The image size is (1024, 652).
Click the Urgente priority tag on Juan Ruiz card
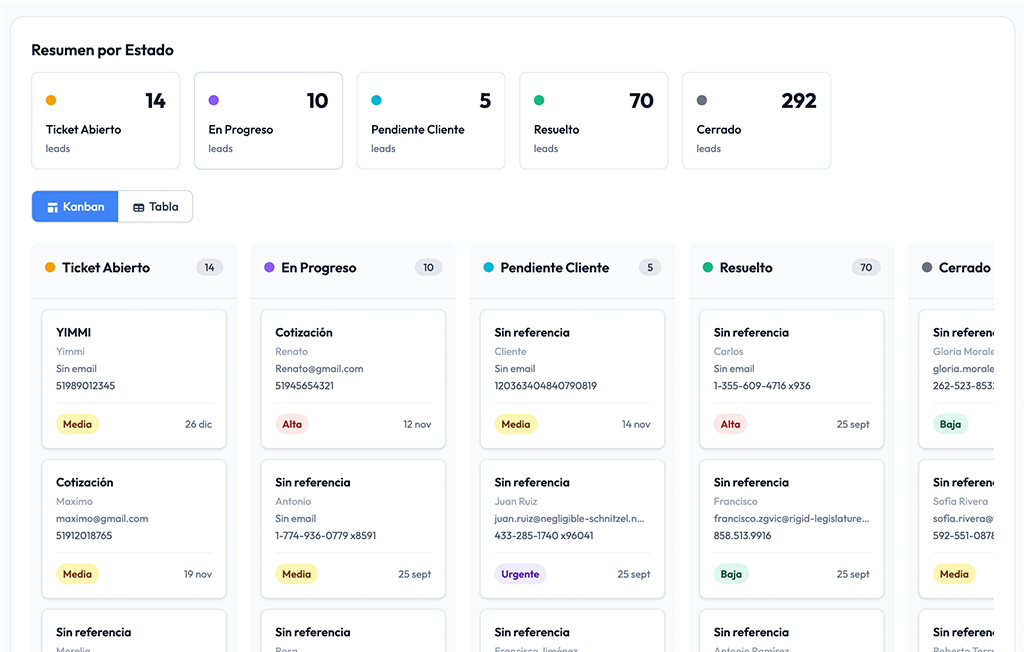coord(520,574)
